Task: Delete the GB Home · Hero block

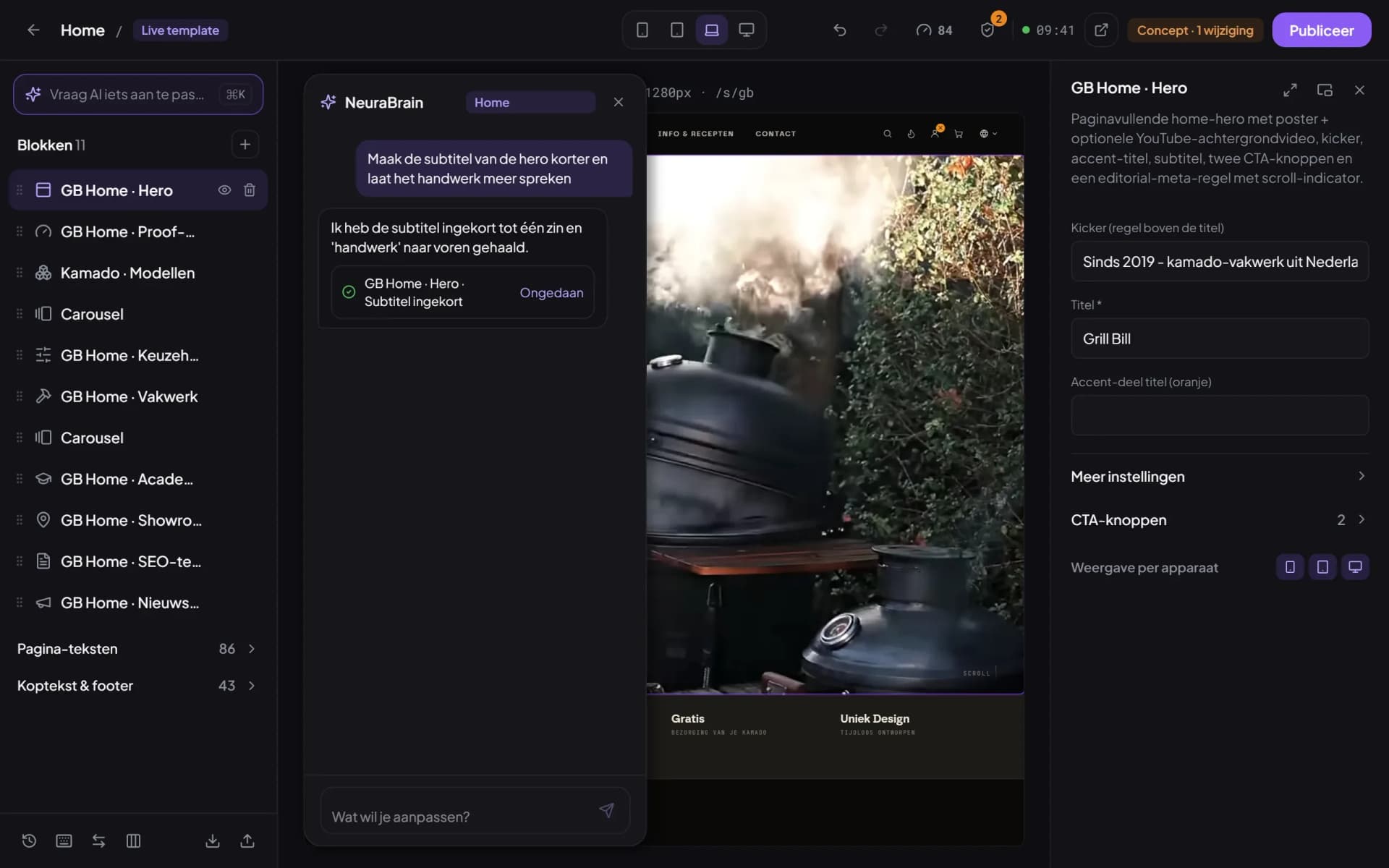Action: (x=250, y=190)
